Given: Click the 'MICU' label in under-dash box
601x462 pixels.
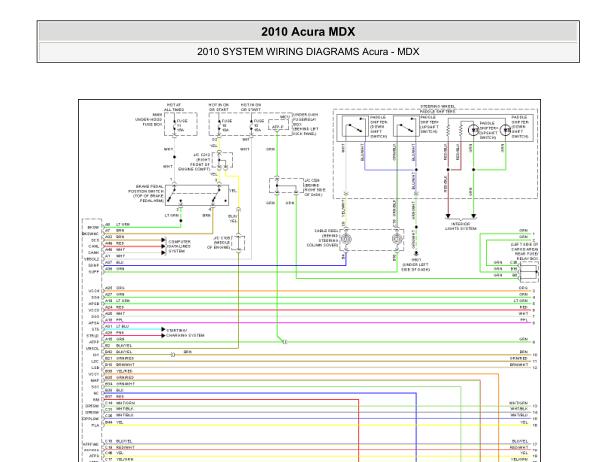Looking at the screenshot, I should (x=285, y=117).
